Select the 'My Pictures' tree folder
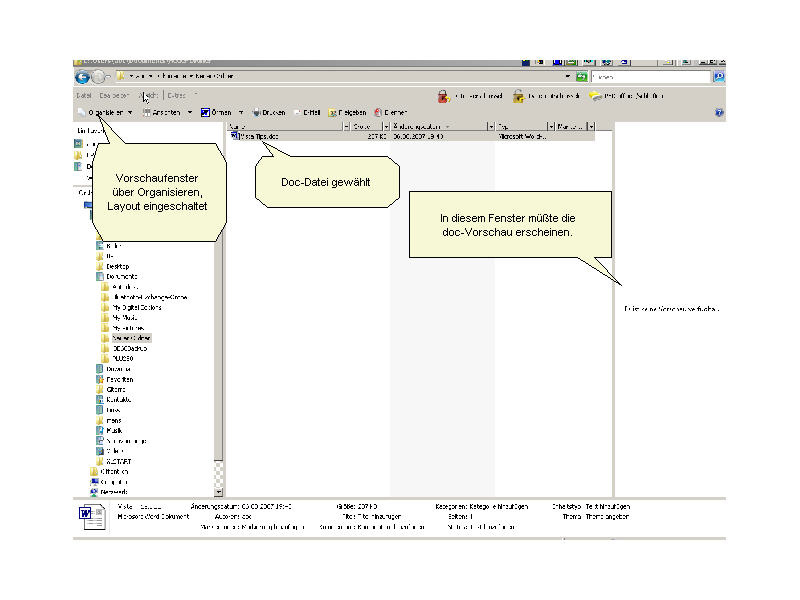Viewport: 800px width, 600px height. pos(128,328)
